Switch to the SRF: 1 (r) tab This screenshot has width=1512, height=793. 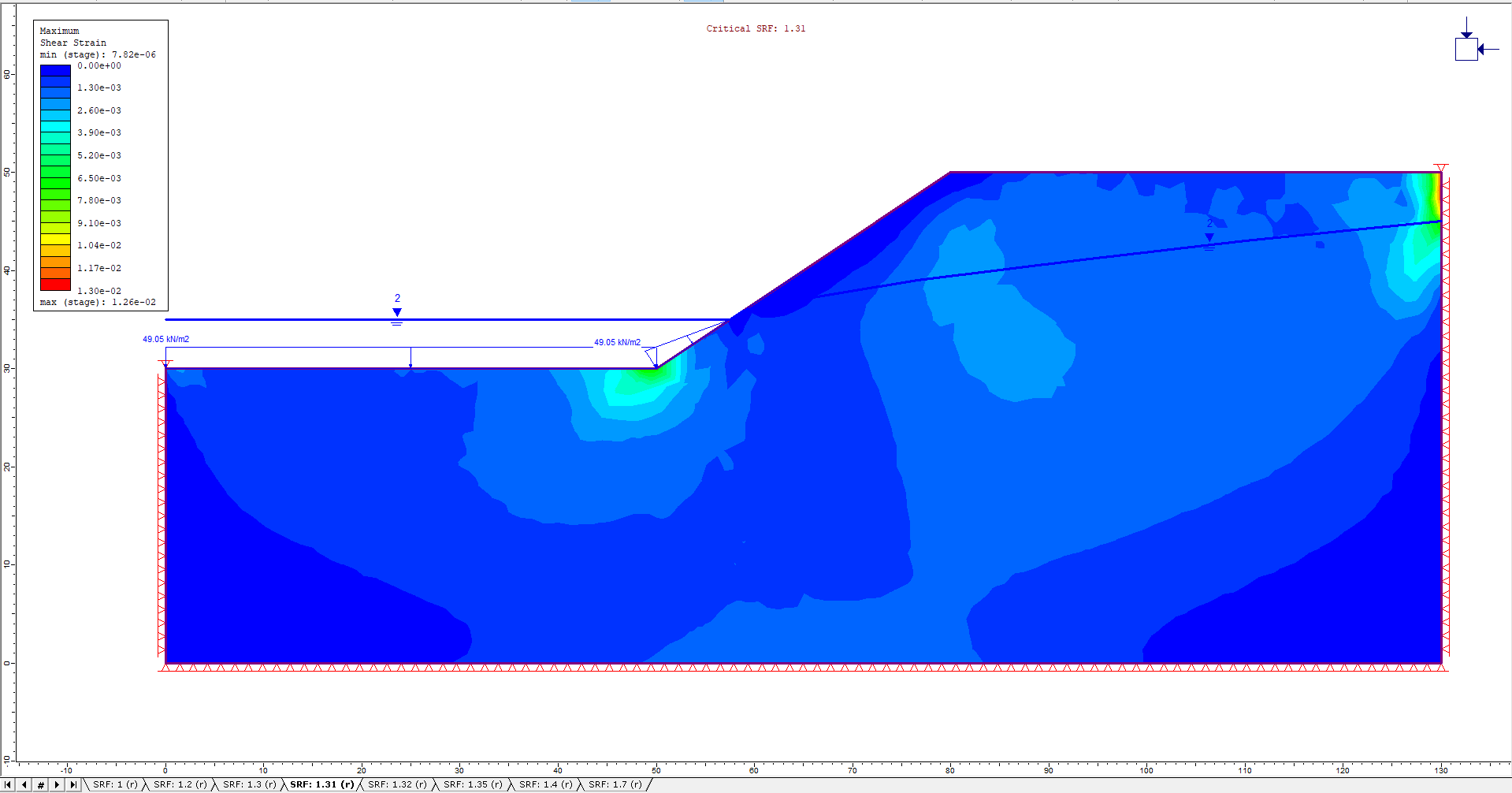pos(115,784)
